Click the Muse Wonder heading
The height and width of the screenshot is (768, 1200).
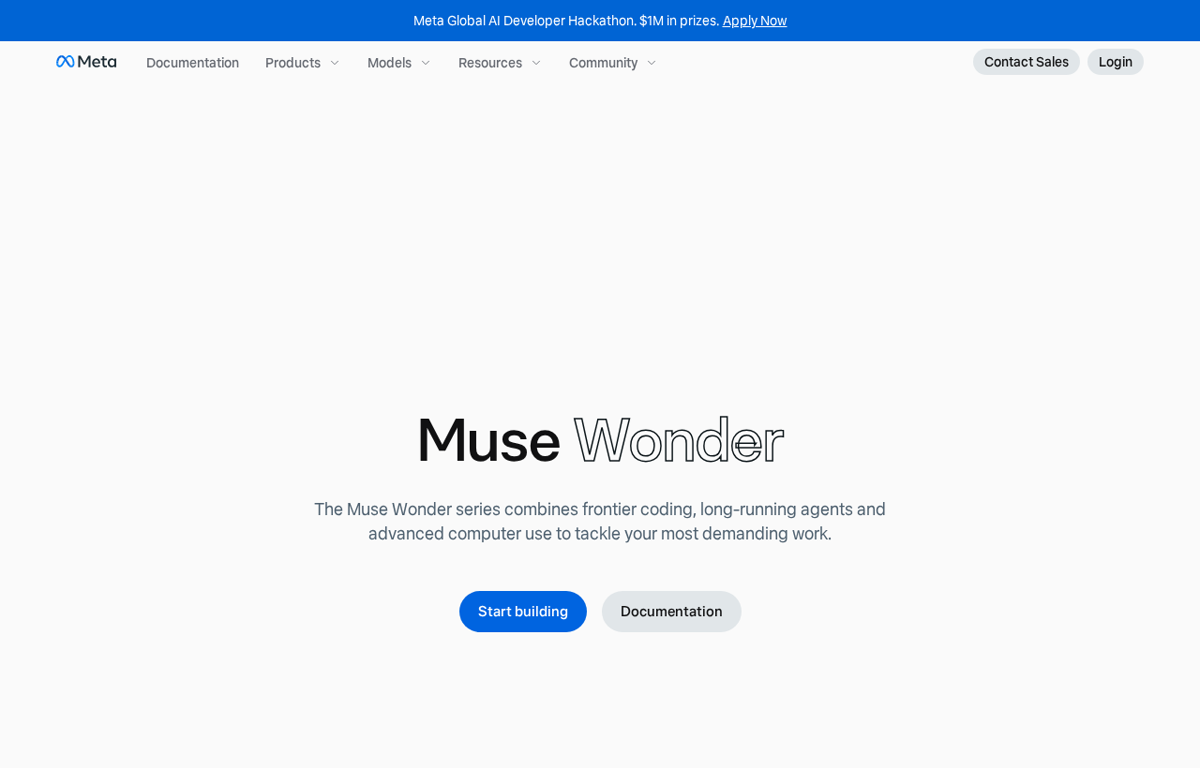(x=600, y=440)
